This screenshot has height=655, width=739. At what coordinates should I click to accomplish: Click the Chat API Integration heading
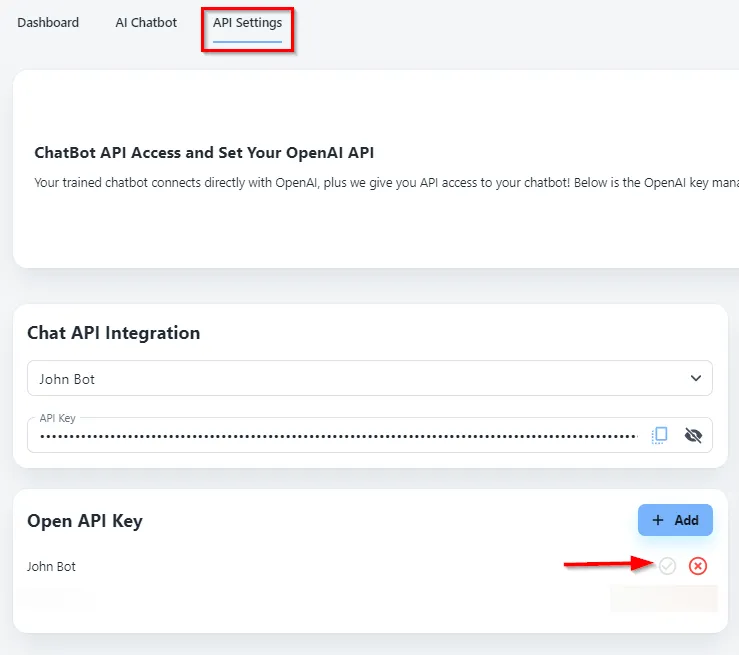pyautogui.click(x=114, y=333)
